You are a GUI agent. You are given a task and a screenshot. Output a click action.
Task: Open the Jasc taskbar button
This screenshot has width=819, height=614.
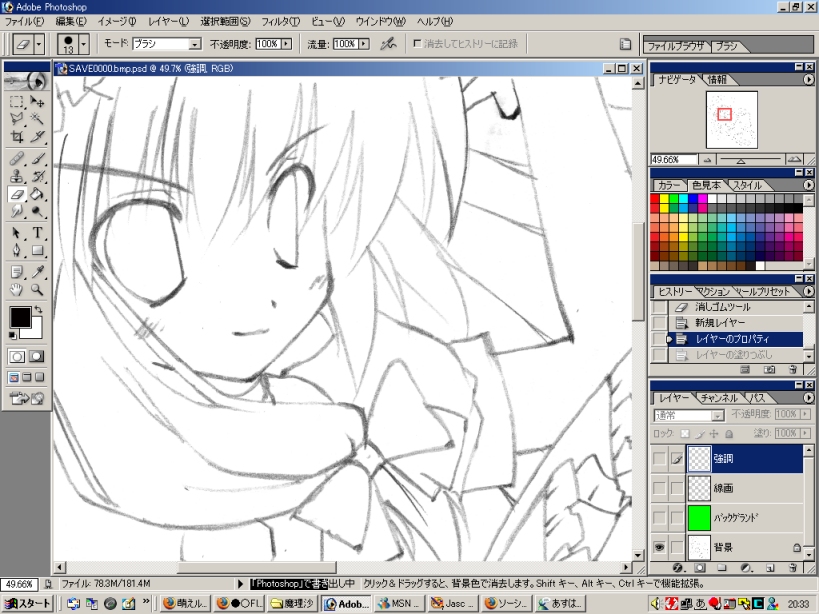(453, 604)
